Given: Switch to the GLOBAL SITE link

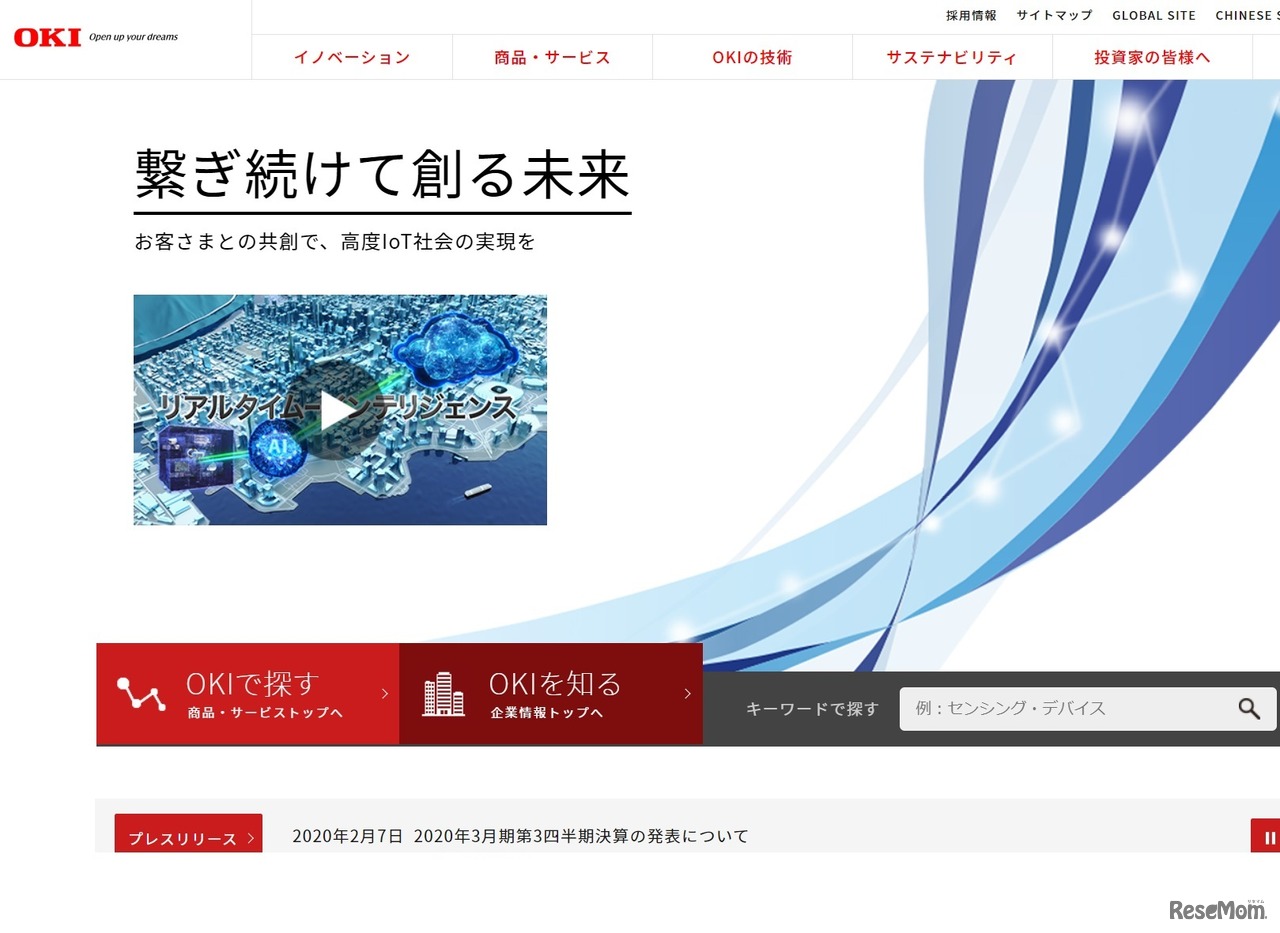Looking at the screenshot, I should point(1153,15).
